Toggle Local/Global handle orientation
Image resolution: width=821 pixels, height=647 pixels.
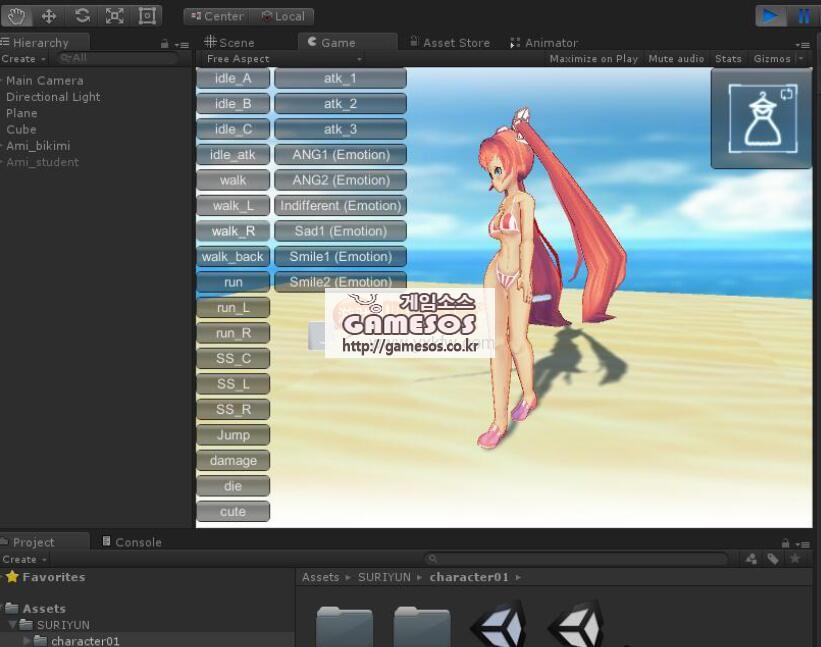283,16
